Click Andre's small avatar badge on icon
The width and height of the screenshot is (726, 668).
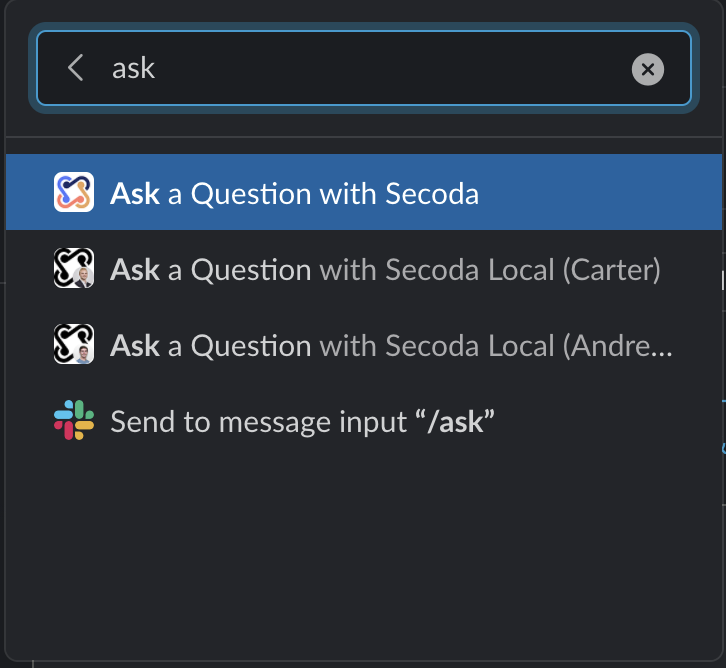click(85, 356)
